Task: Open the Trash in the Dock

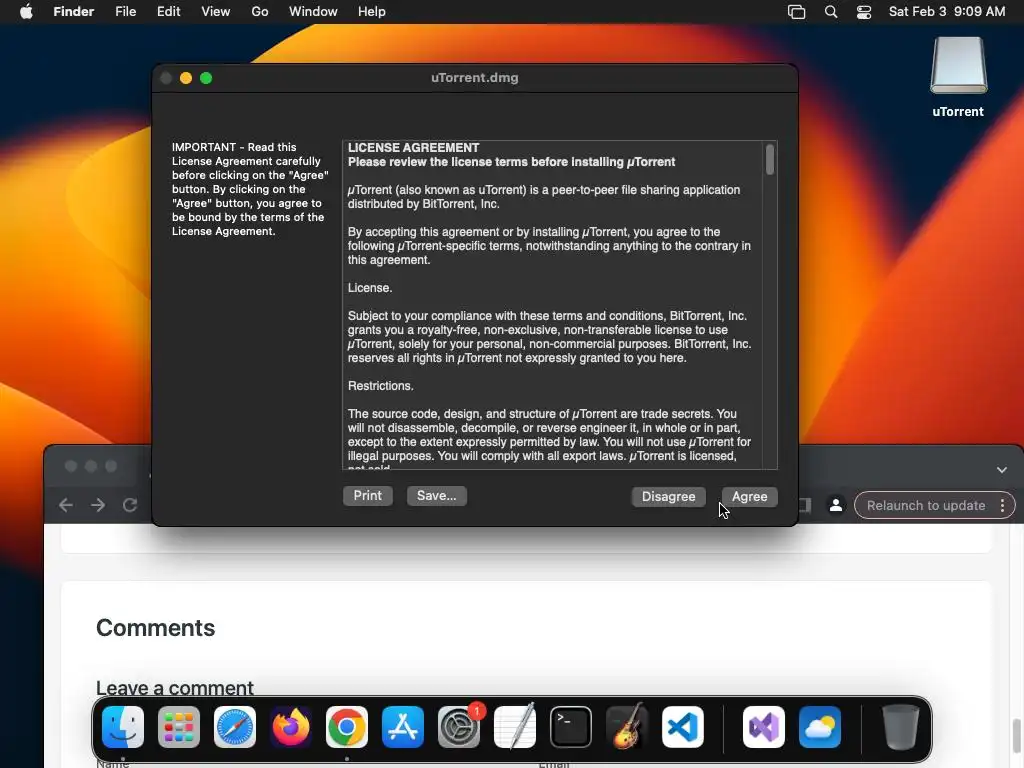Action: tap(901, 727)
